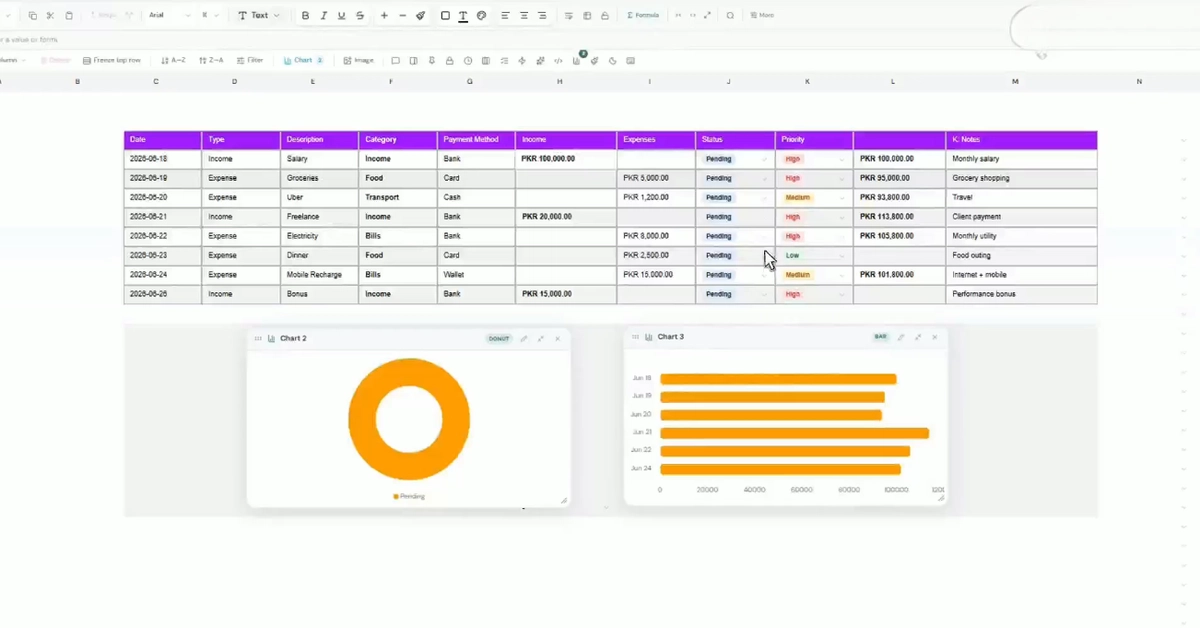Open the Arial font dropdown
The image size is (1200, 628).
tap(169, 16)
